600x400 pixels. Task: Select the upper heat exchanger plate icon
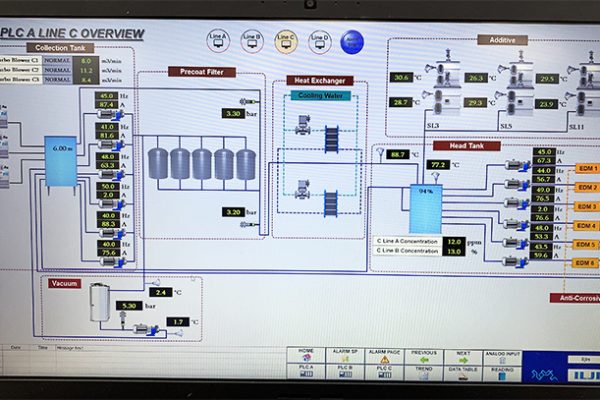click(331, 139)
